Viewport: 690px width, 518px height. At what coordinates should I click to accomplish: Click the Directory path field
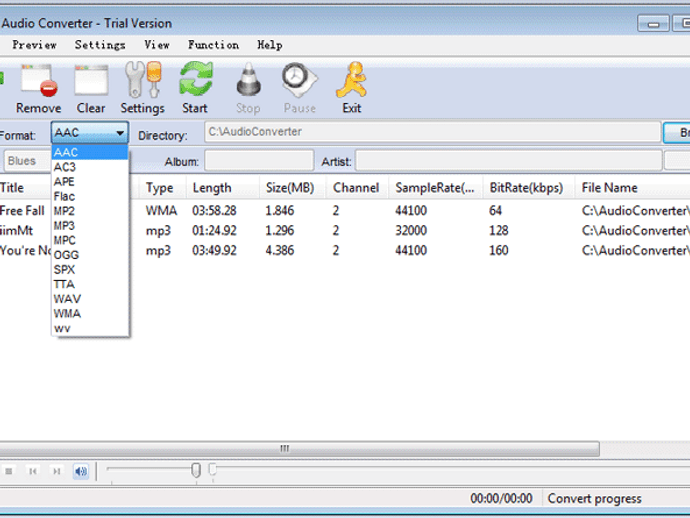(433, 132)
